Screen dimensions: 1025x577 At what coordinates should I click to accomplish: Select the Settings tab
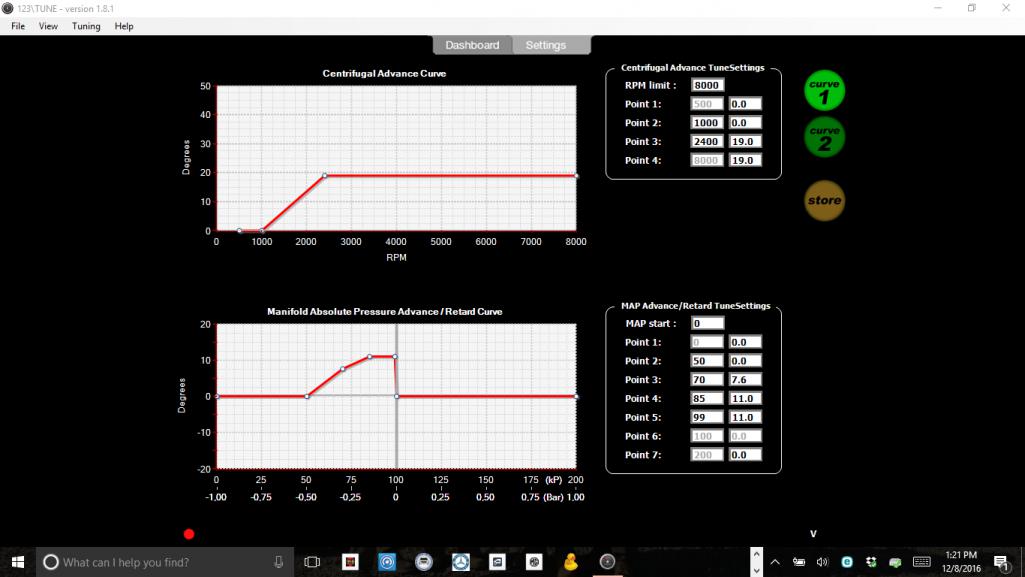(546, 45)
